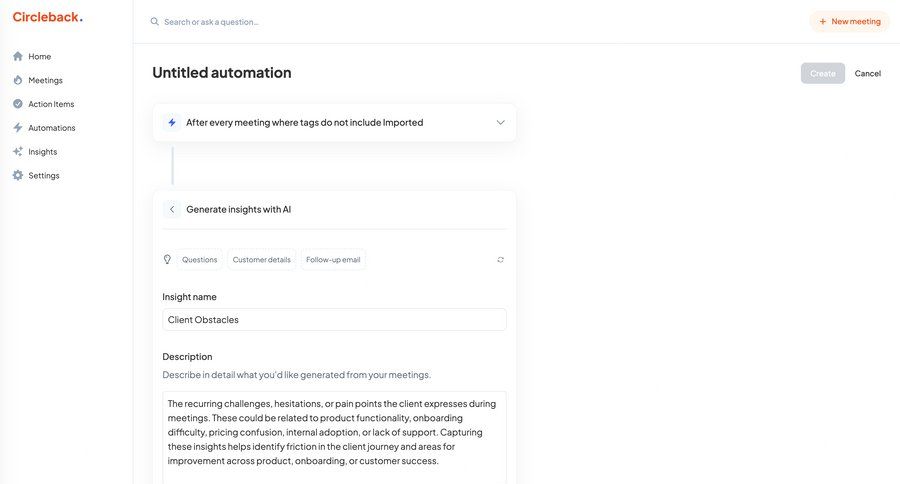
Task: Click the Meetings hand icon
Action: tap(18, 80)
